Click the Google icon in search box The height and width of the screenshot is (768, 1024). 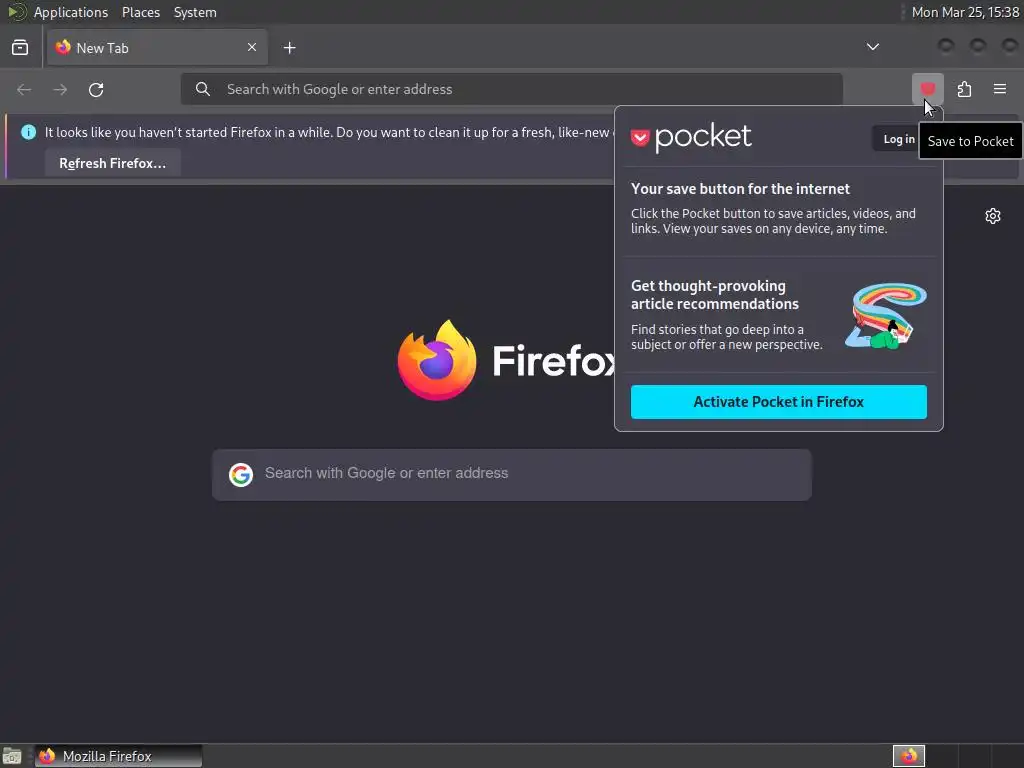tap(241, 475)
